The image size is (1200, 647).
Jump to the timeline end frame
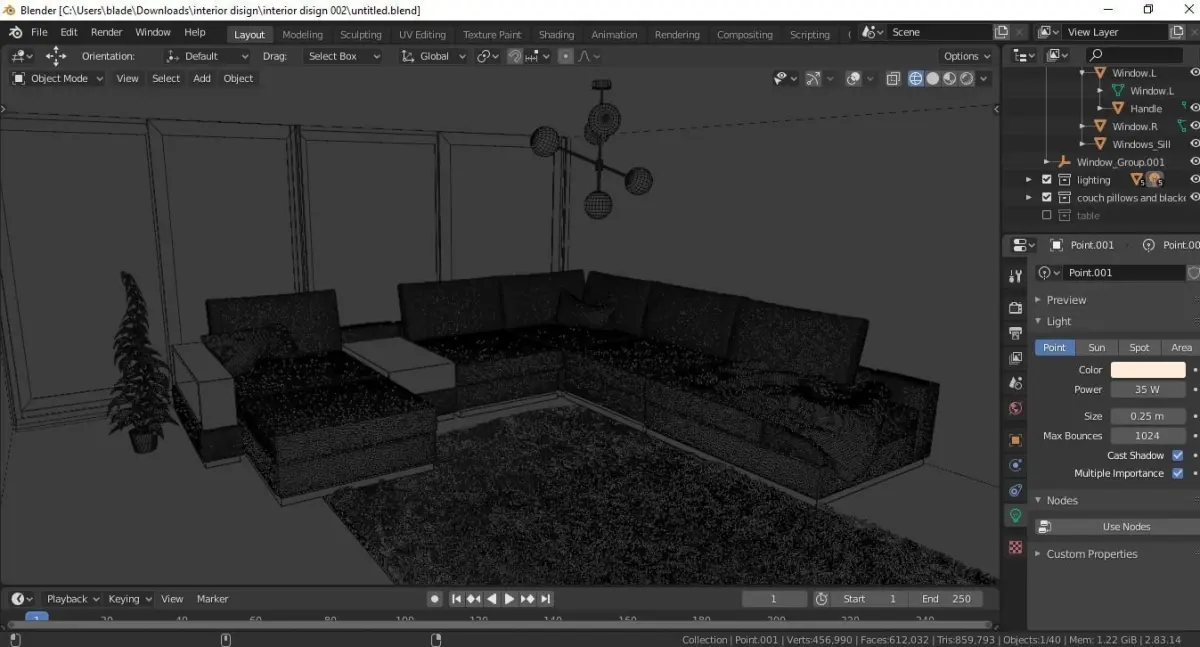pyautogui.click(x=545, y=599)
